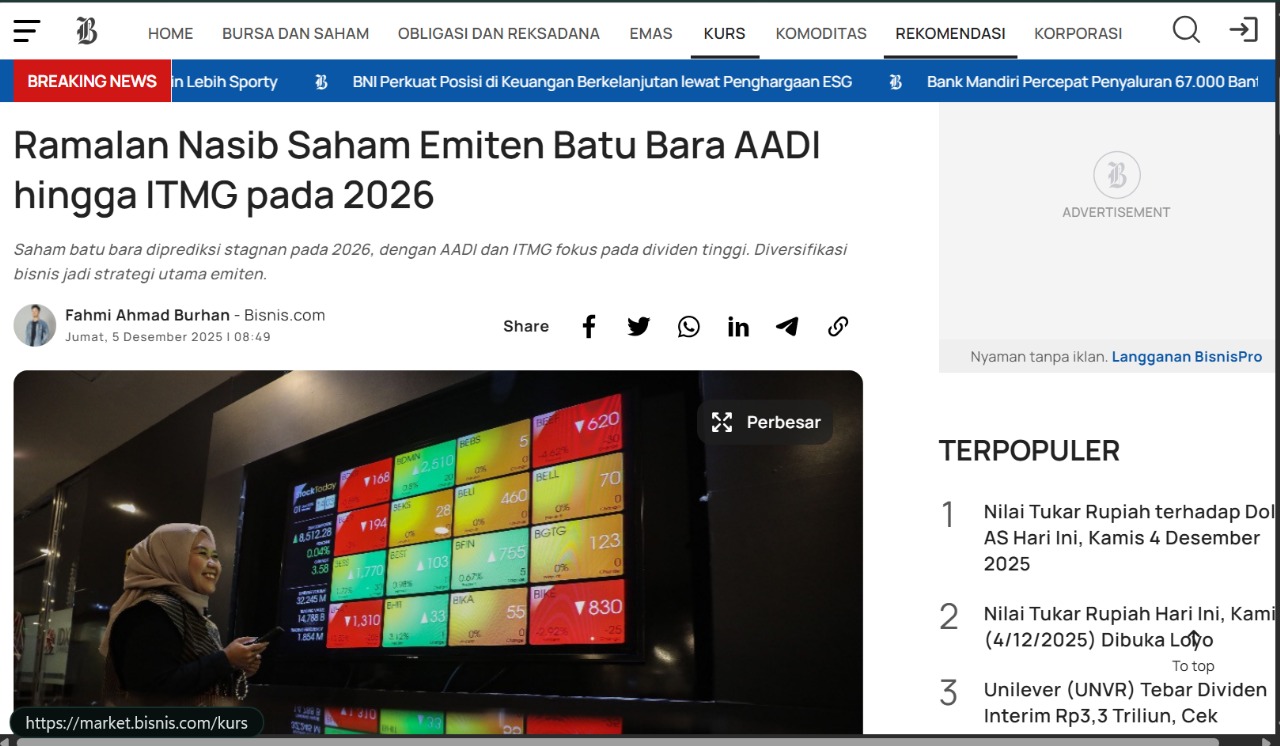Share article on Facebook

pos(589,327)
